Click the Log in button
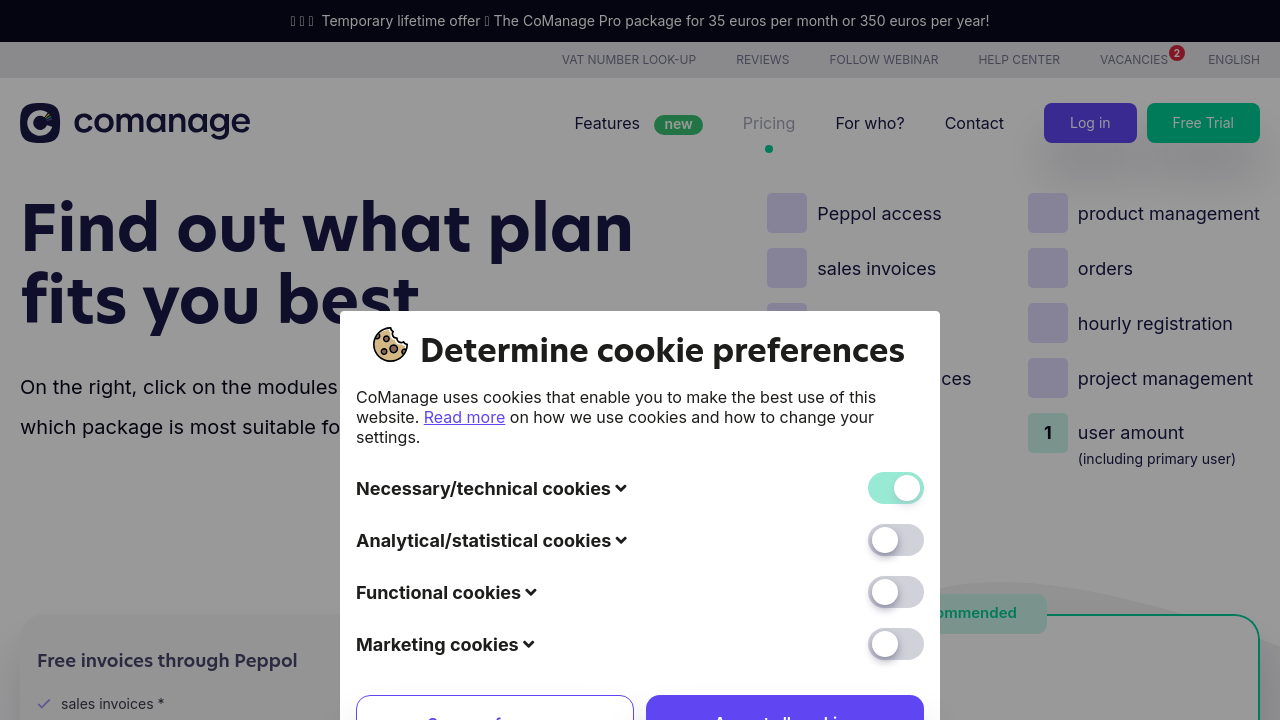1280x720 pixels. click(1090, 123)
